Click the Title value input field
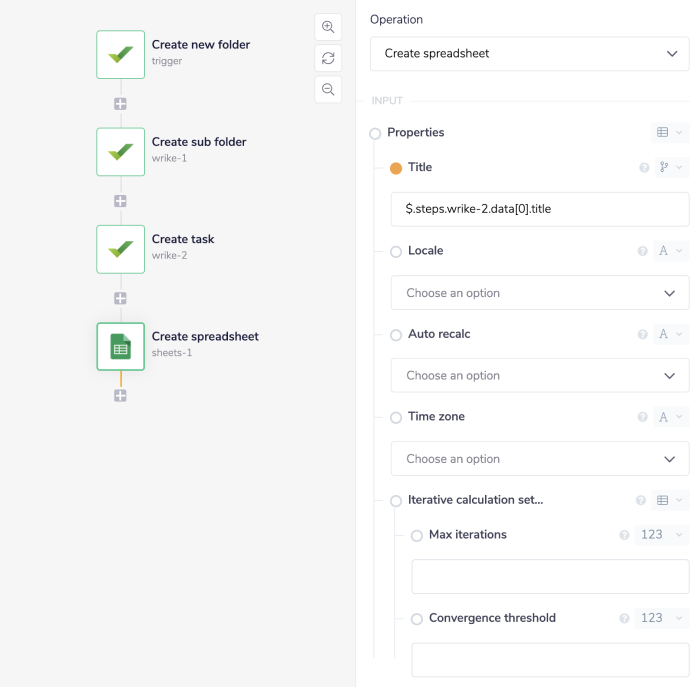 540,209
